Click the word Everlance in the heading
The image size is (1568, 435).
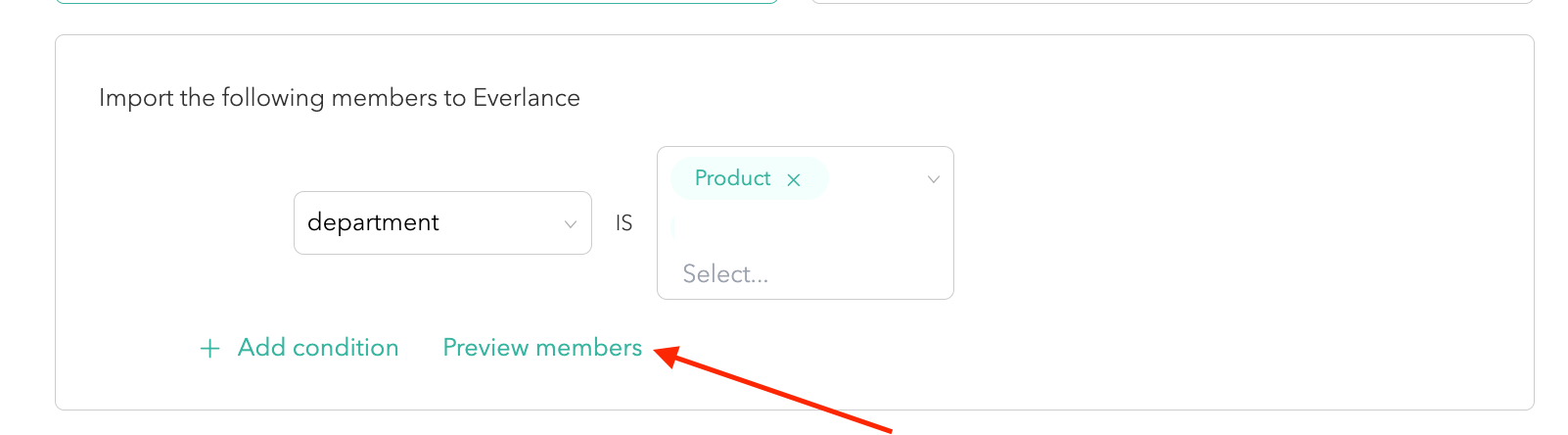526,98
